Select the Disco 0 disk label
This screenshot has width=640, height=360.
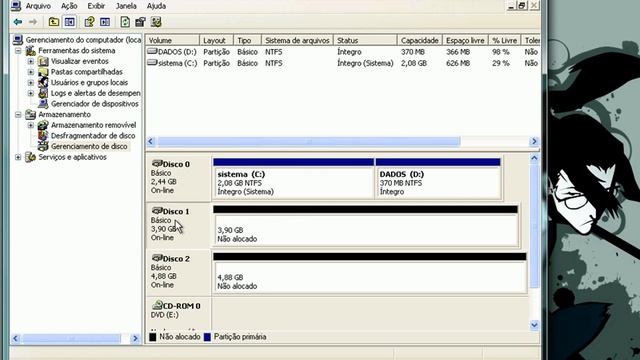[x=178, y=178]
